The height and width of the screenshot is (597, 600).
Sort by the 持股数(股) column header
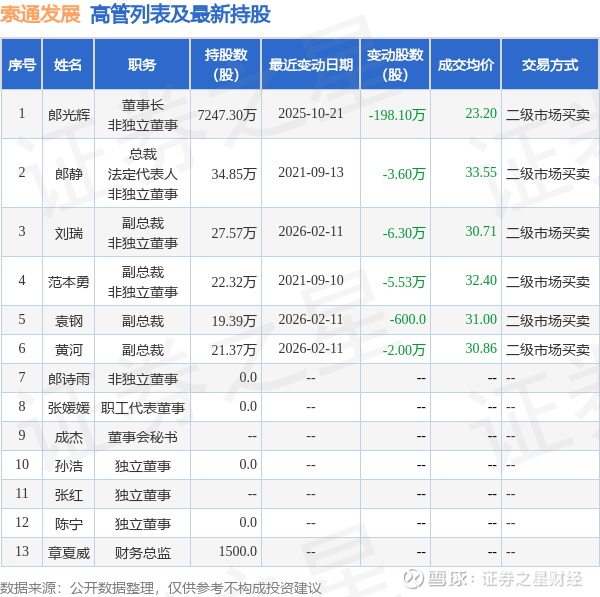(226, 65)
